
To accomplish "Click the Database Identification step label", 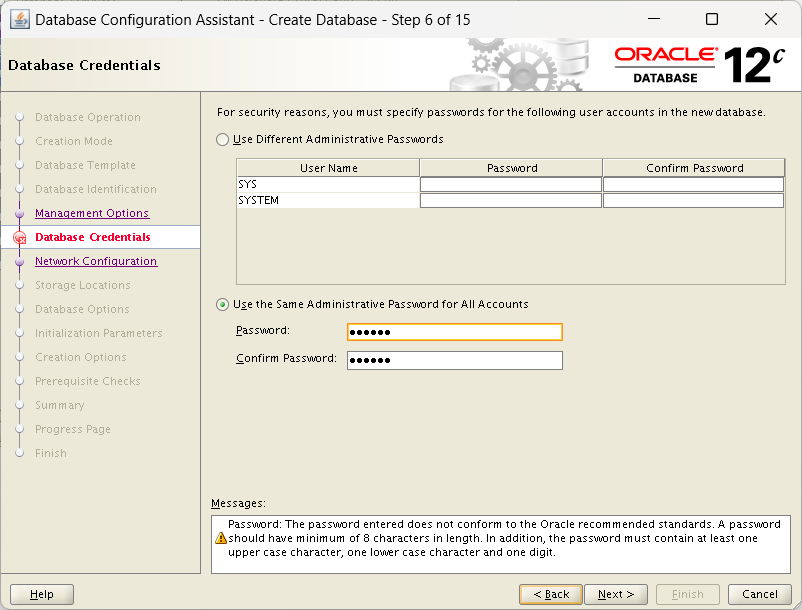I will [x=96, y=189].
